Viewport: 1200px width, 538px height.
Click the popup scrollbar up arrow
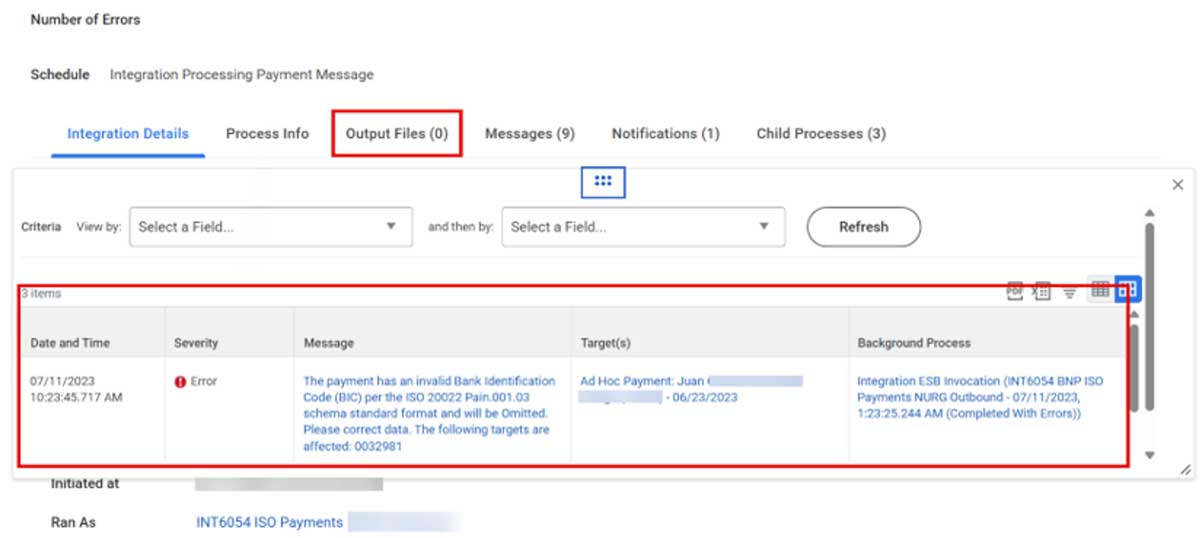point(1150,213)
